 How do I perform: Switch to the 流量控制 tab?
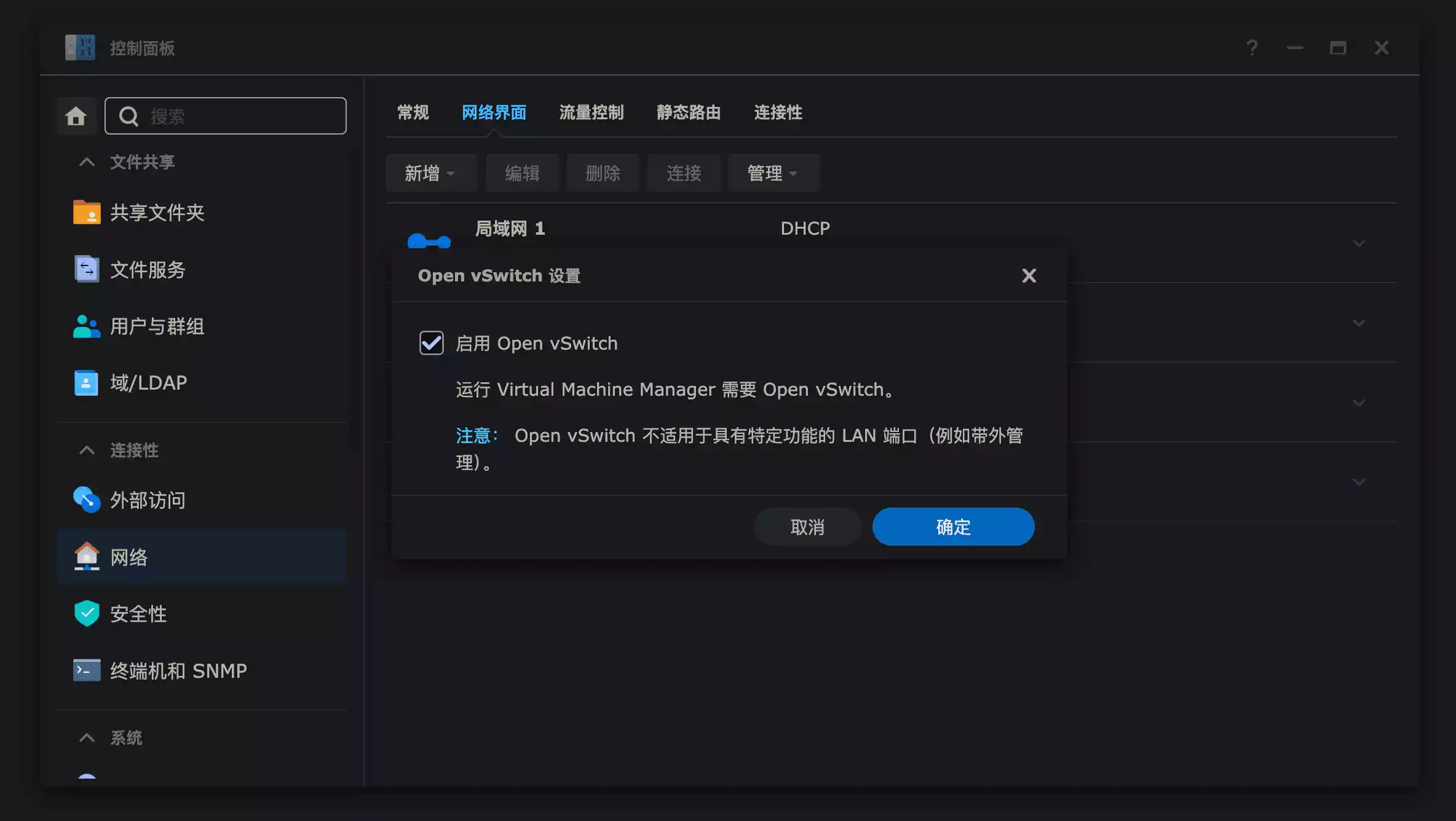591,112
